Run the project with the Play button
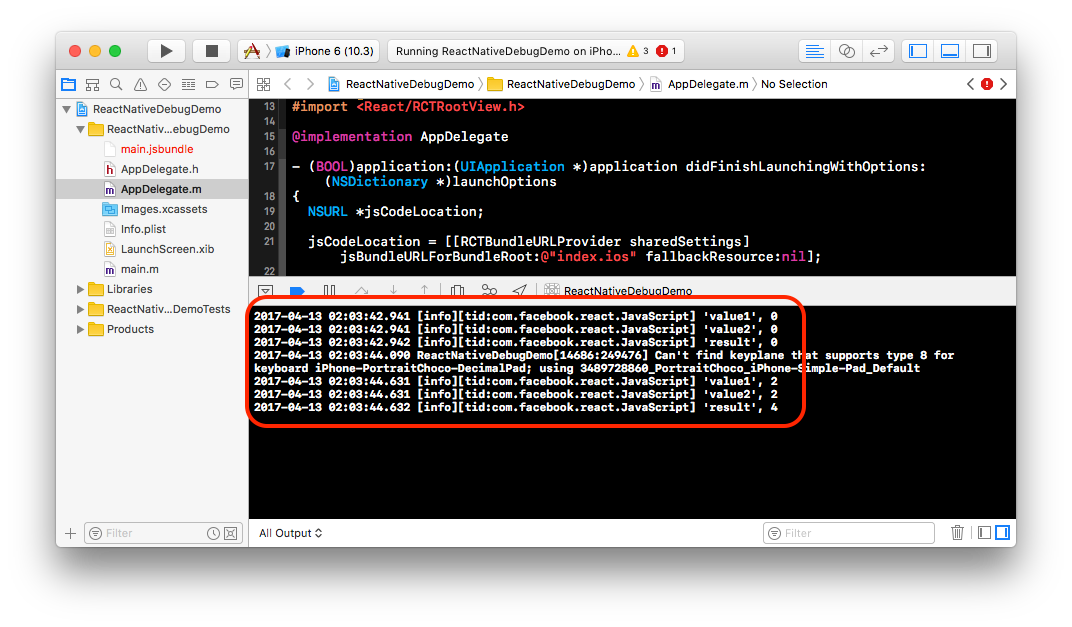Screen dimensions: 1072x627 (x=166, y=51)
